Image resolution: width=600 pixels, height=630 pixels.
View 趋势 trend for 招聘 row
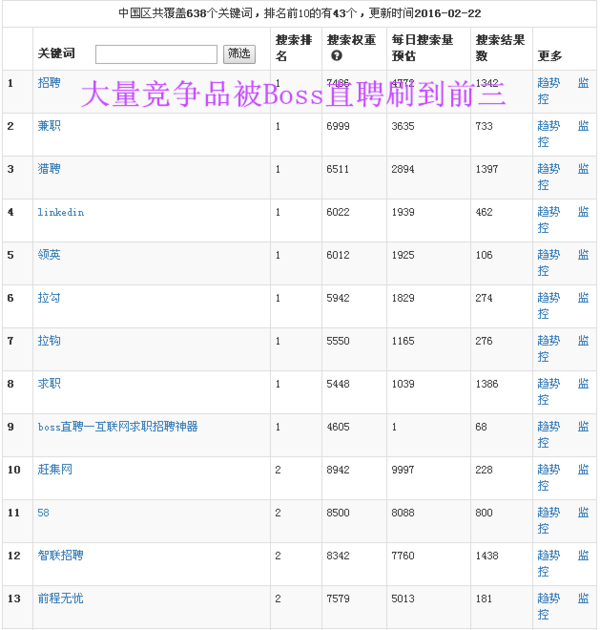(549, 83)
